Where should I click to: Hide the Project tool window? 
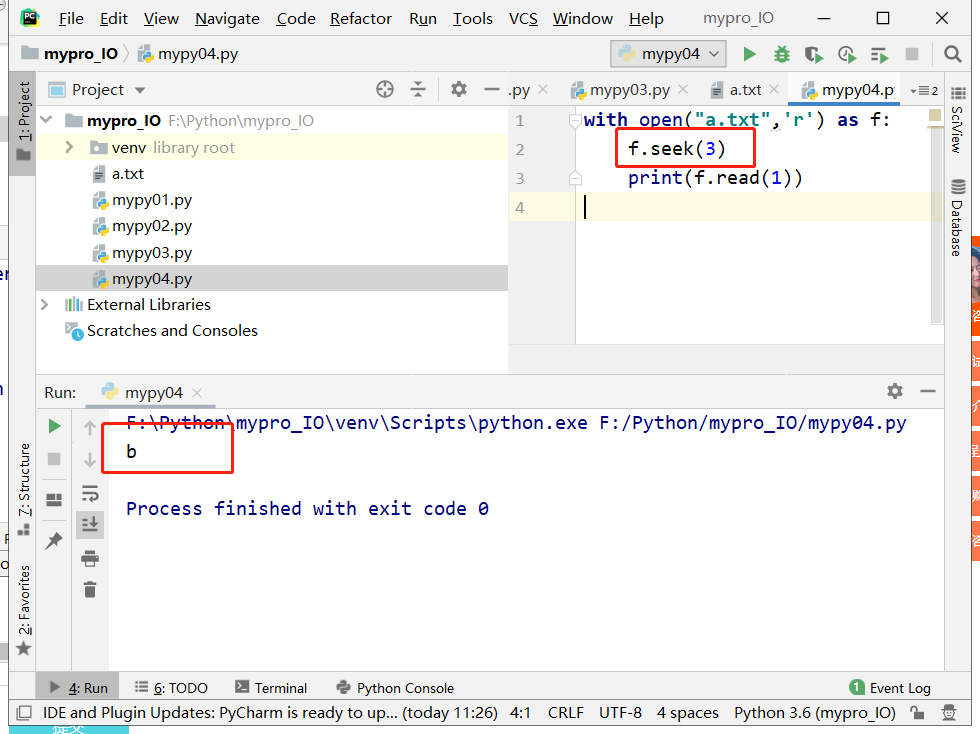pyautogui.click(x=492, y=89)
